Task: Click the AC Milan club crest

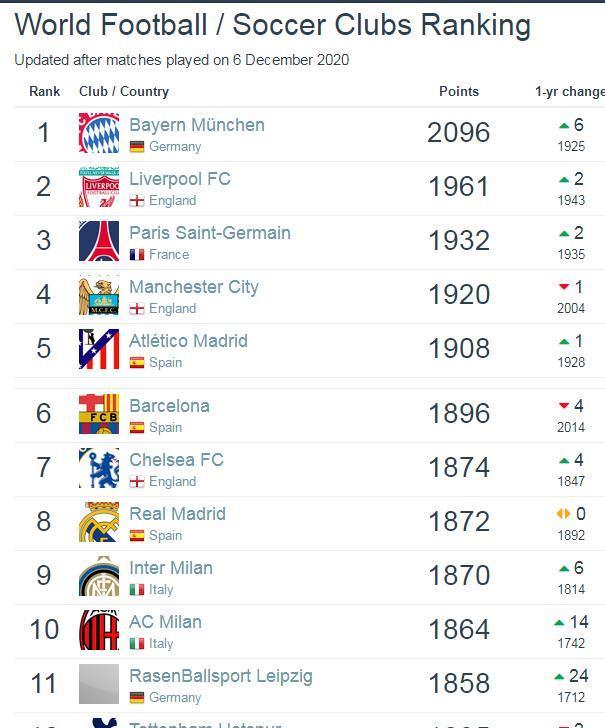Action: tap(99, 630)
